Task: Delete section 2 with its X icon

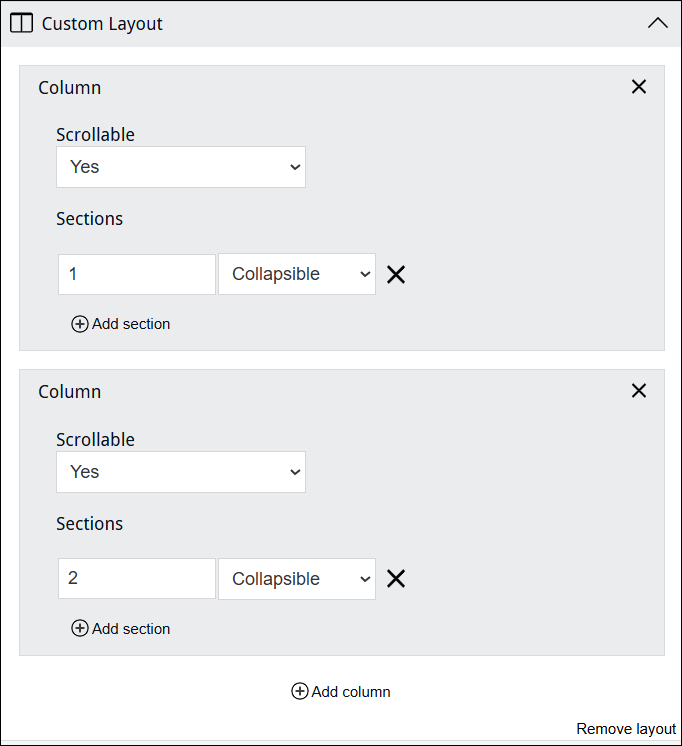Action: 396,579
